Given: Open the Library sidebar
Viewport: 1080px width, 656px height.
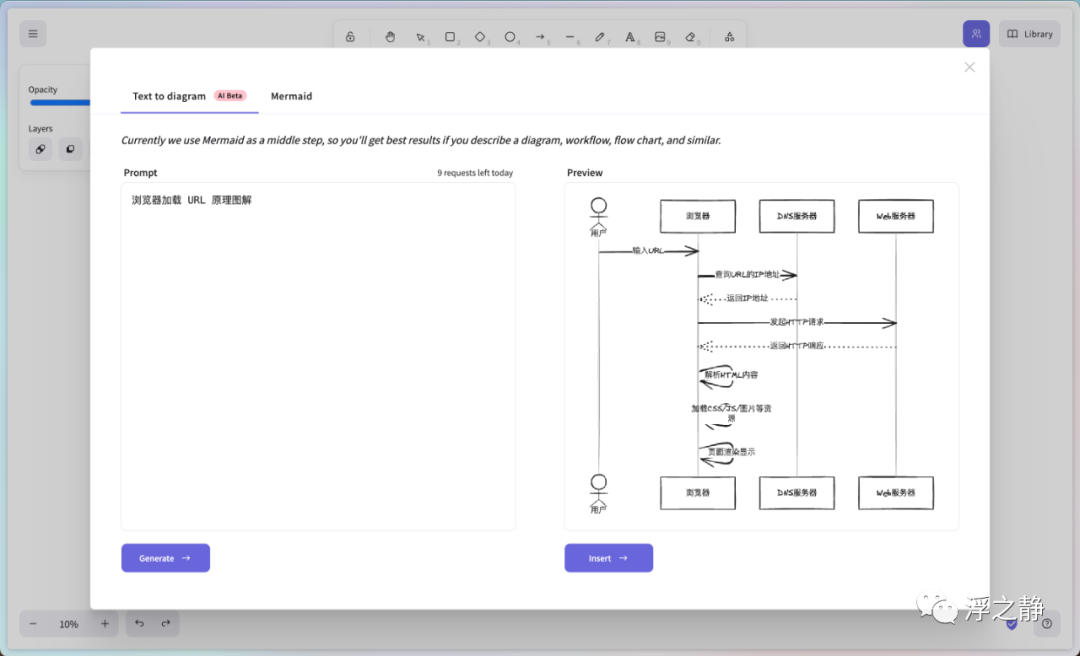Looking at the screenshot, I should tap(1029, 34).
